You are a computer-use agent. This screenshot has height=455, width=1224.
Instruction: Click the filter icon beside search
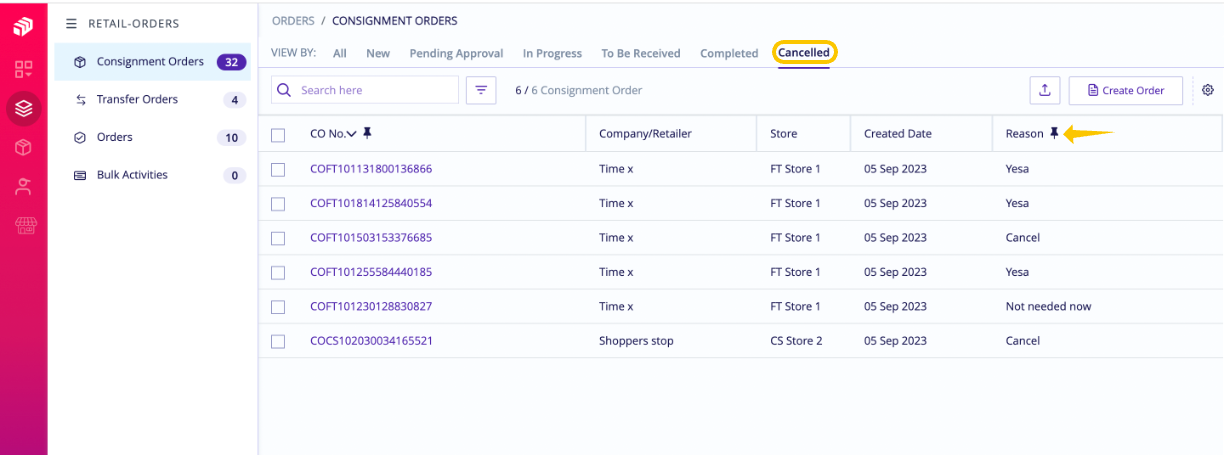(481, 90)
